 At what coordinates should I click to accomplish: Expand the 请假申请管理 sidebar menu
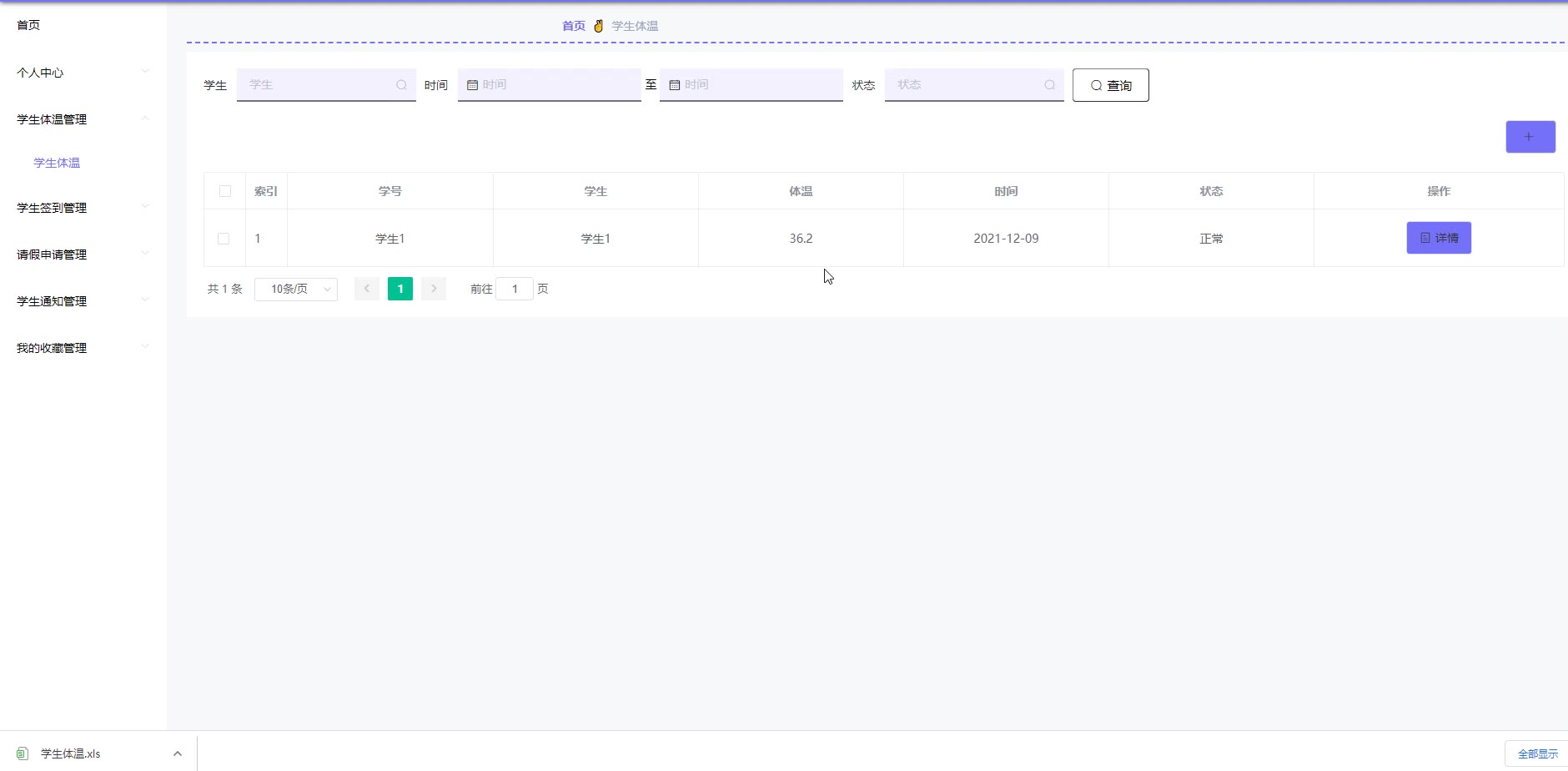(x=83, y=254)
